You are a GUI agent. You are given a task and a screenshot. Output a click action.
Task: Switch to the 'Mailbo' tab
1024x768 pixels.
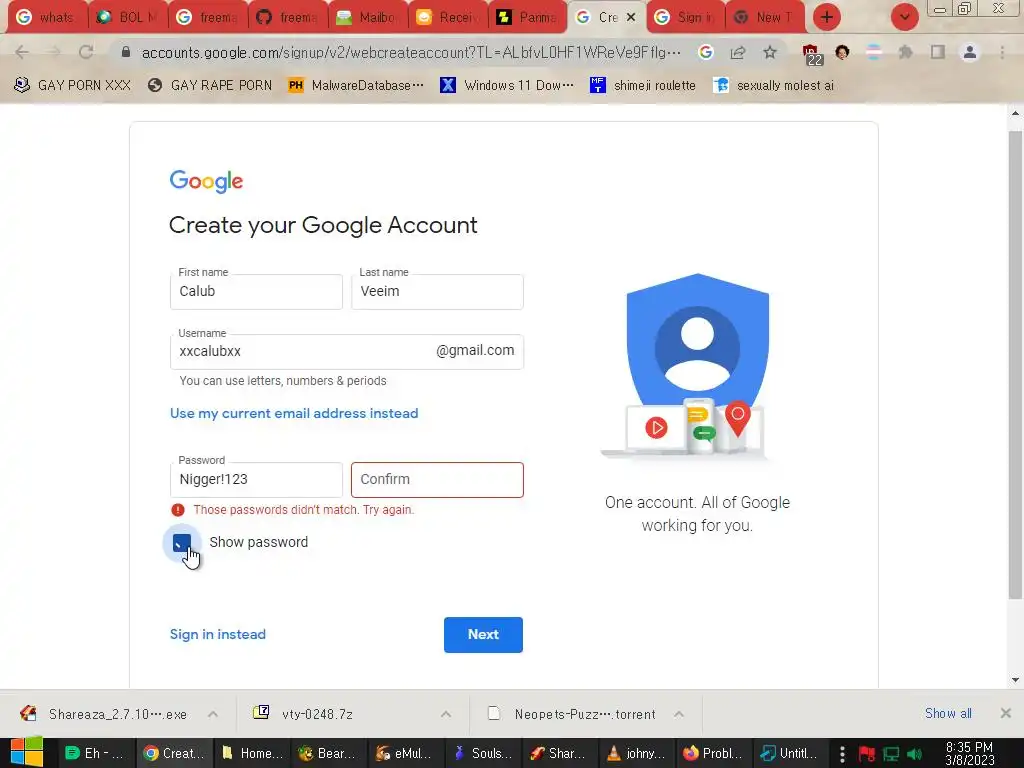pos(369,18)
